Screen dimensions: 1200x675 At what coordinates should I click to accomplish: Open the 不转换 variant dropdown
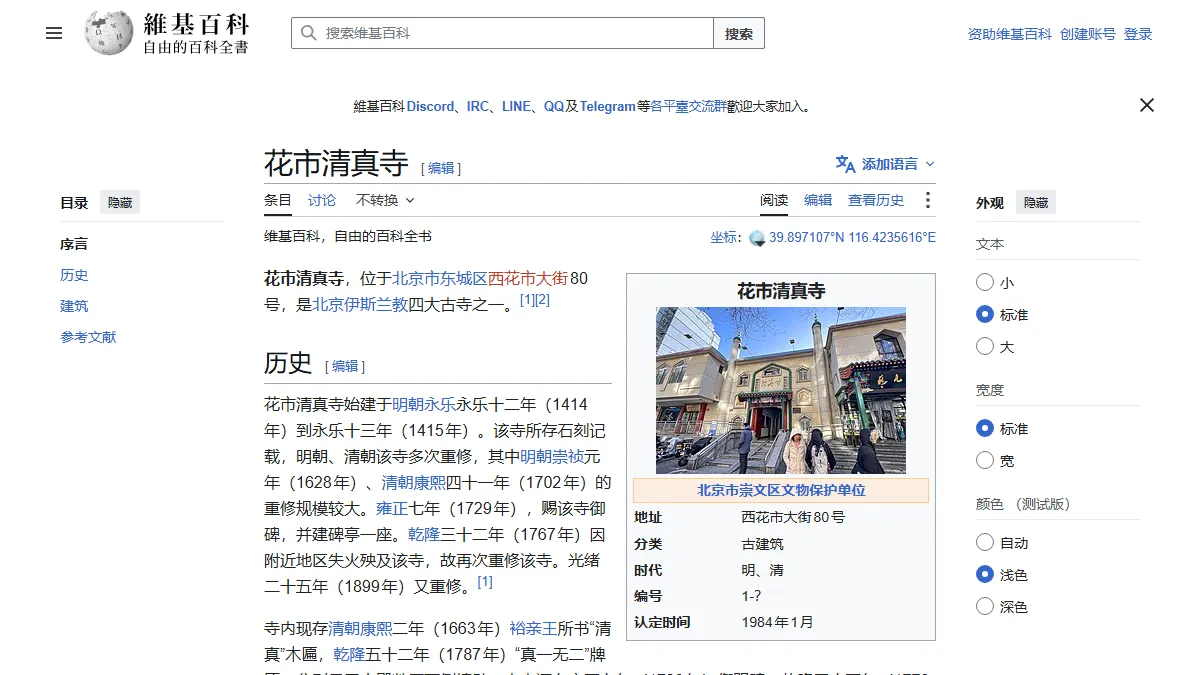click(x=385, y=200)
